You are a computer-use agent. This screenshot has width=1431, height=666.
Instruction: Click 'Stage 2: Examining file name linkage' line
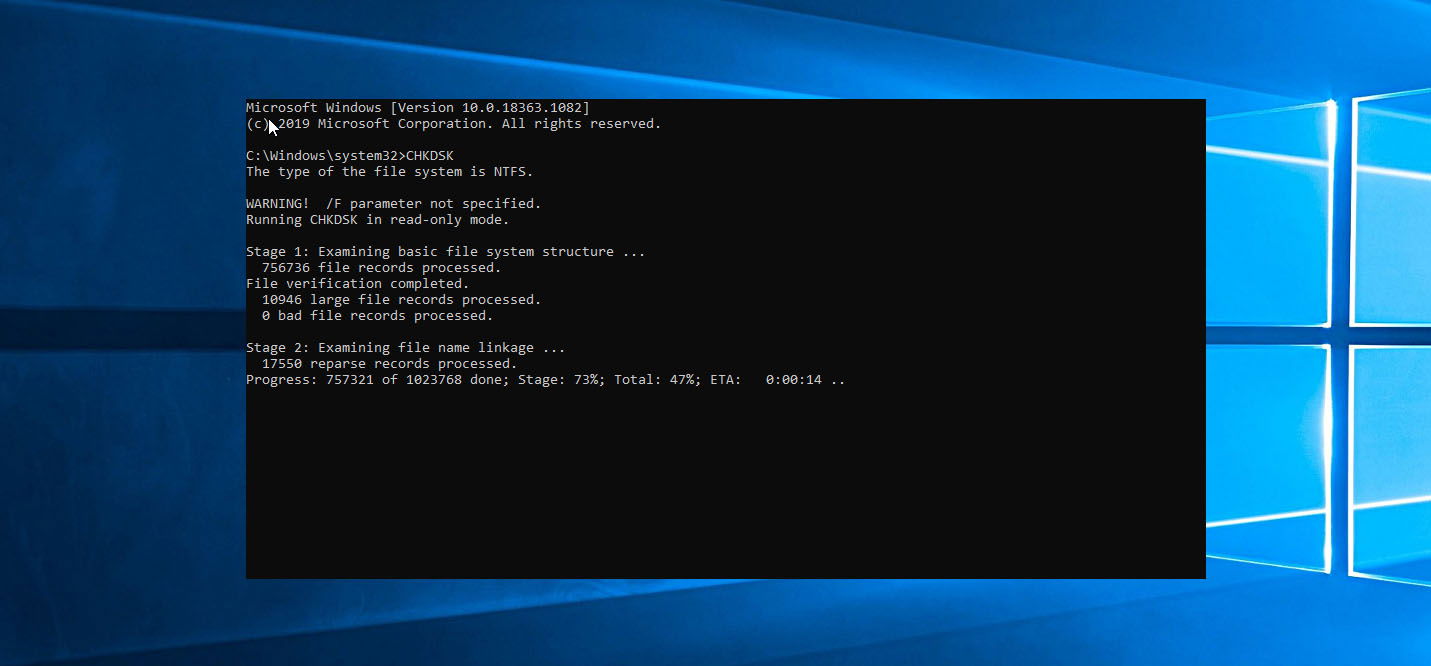tap(406, 348)
